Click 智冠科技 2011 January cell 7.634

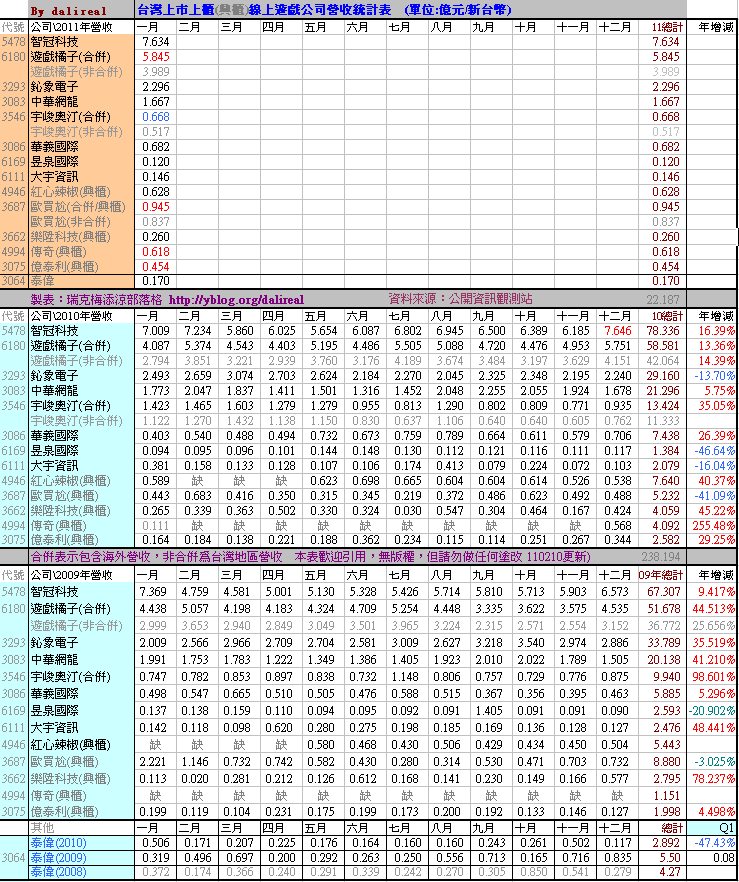pyautogui.click(x=156, y=42)
